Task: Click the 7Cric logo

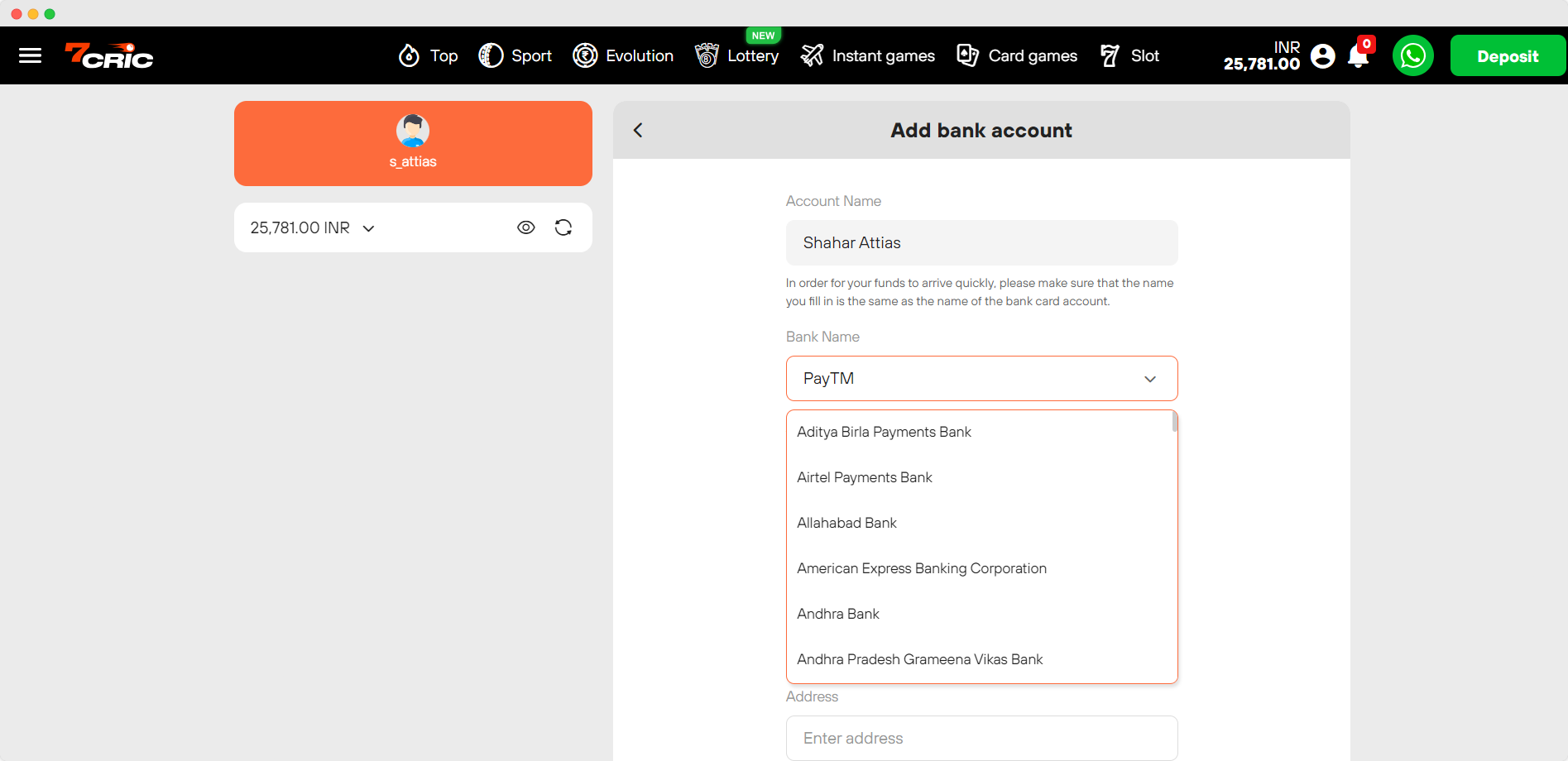Action: point(109,55)
